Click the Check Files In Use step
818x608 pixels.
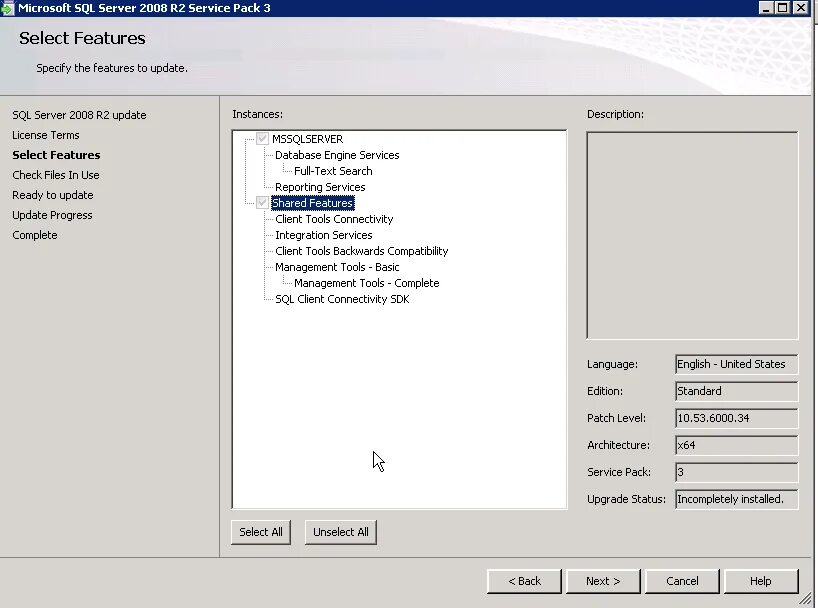pyautogui.click(x=56, y=175)
